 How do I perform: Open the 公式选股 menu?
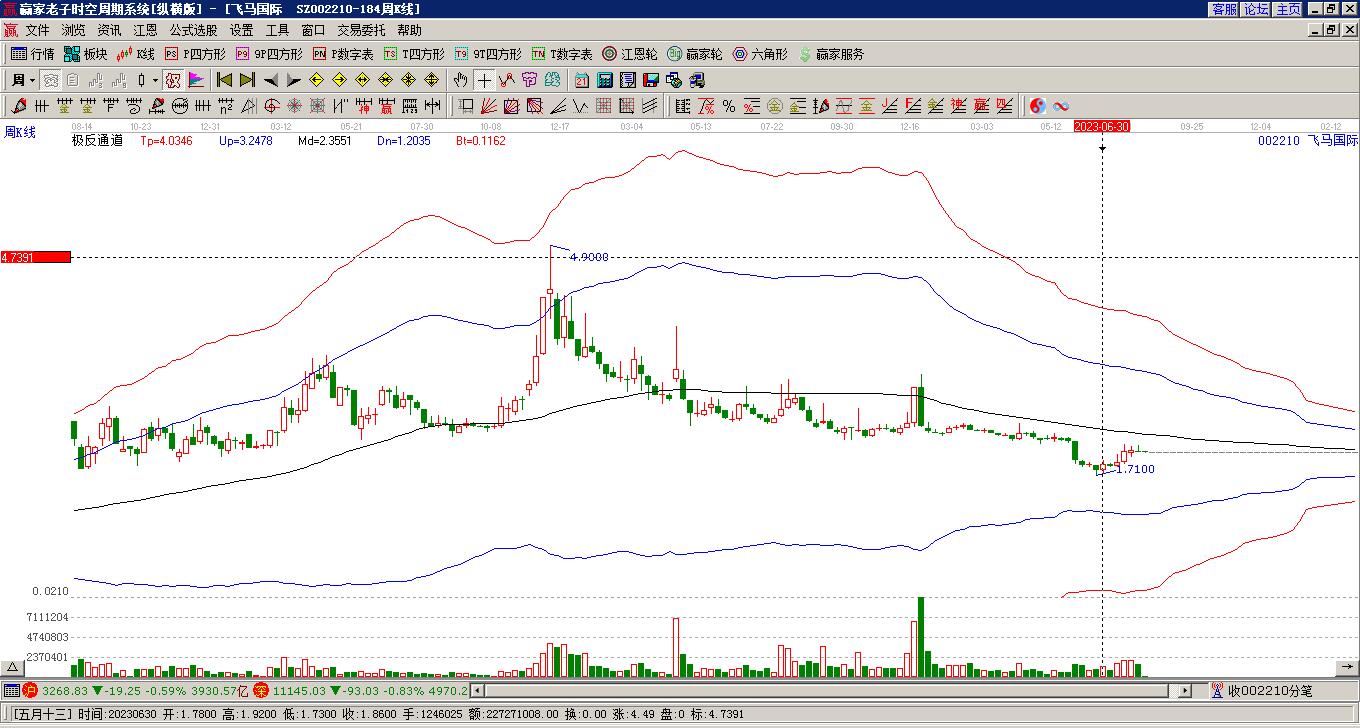pyautogui.click(x=193, y=31)
